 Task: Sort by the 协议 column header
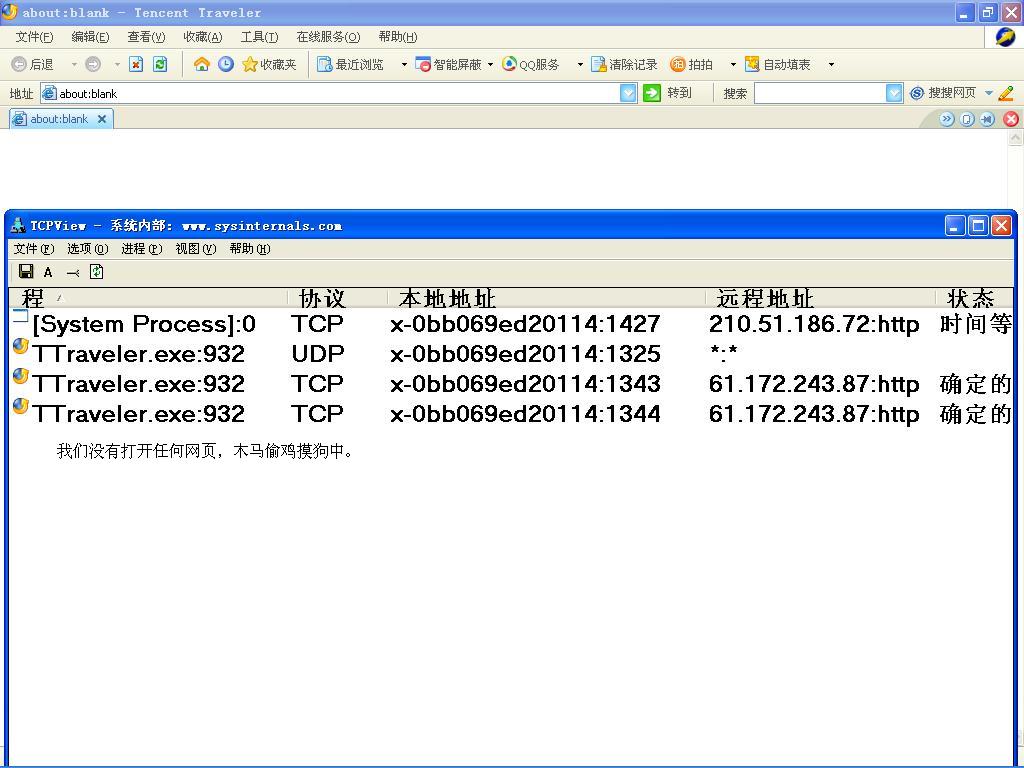click(x=338, y=298)
